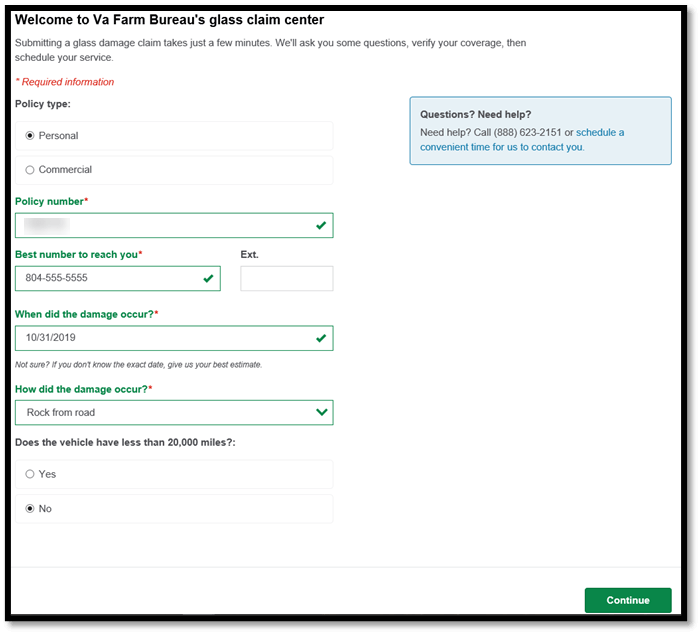Click the Policy number label
Image resolution: width=700 pixels, height=634 pixels.
click(x=52, y=201)
